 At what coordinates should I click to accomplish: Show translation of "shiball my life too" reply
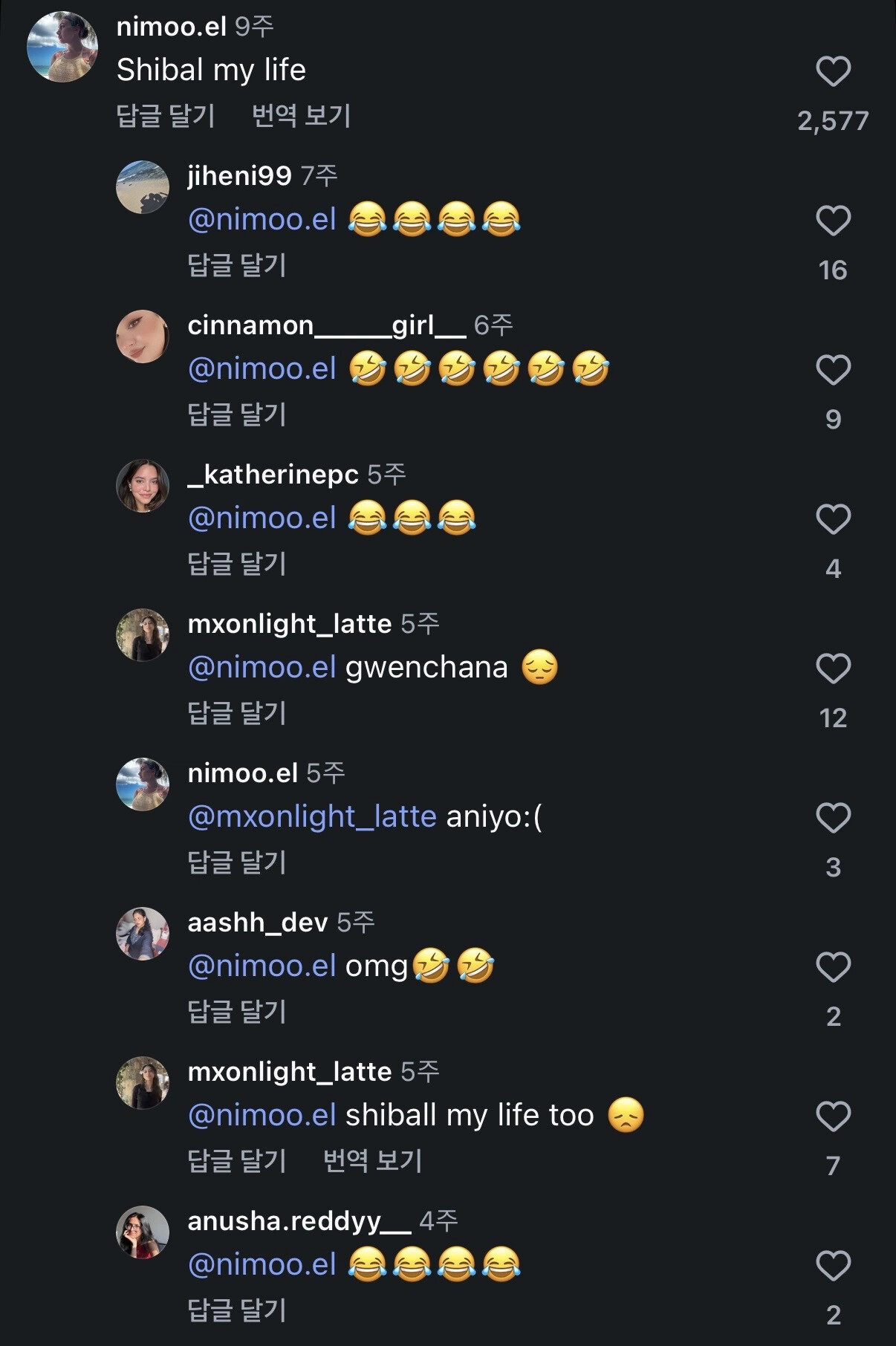(x=372, y=1161)
